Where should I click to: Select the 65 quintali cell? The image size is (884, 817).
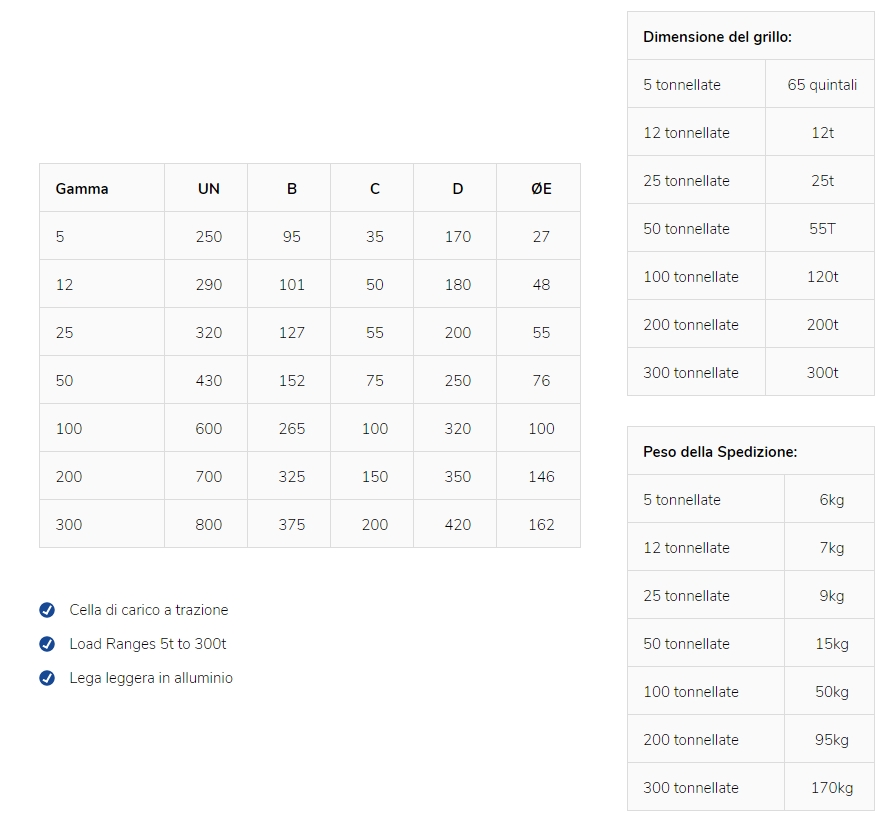[x=822, y=85]
